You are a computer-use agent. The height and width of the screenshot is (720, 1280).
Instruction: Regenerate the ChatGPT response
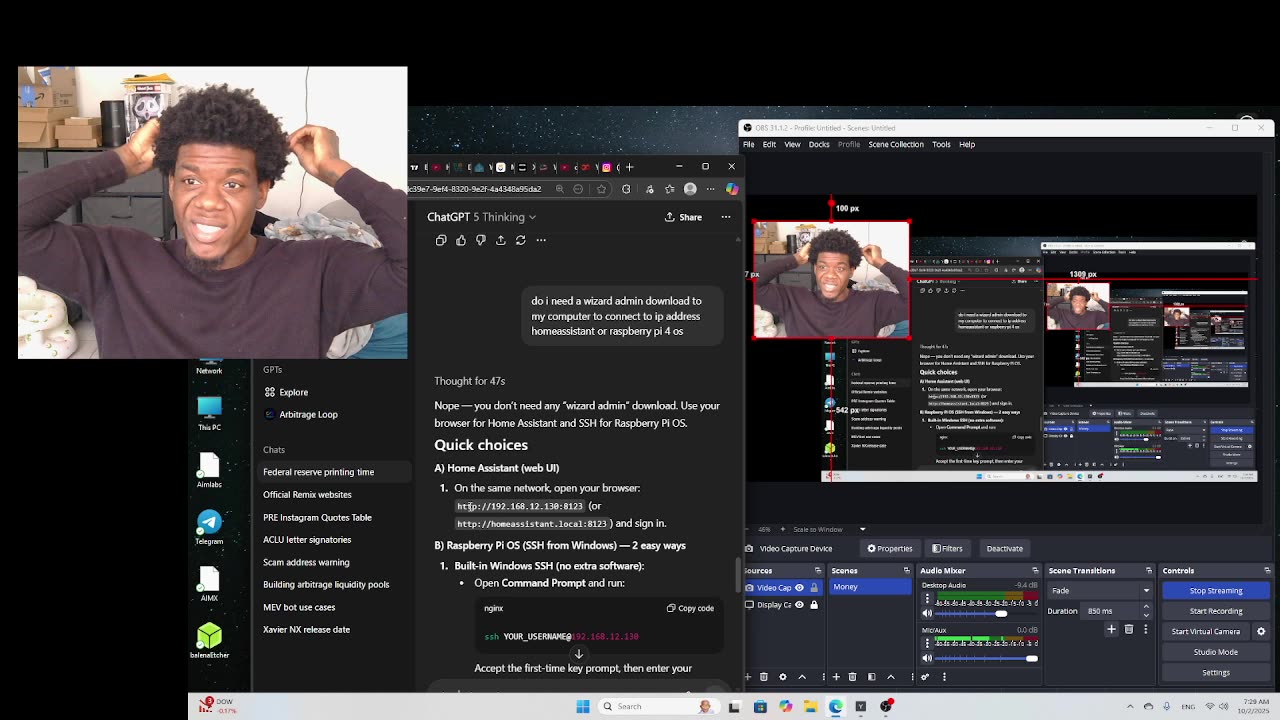(x=520, y=240)
